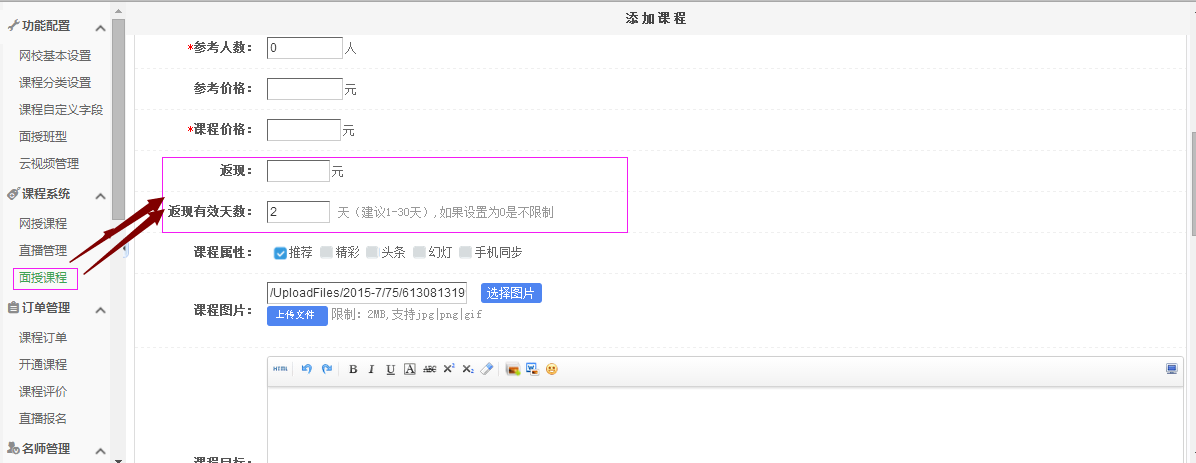Click the 上传文件 upload button
Viewport: 1196px width, 463px height.
297,316
